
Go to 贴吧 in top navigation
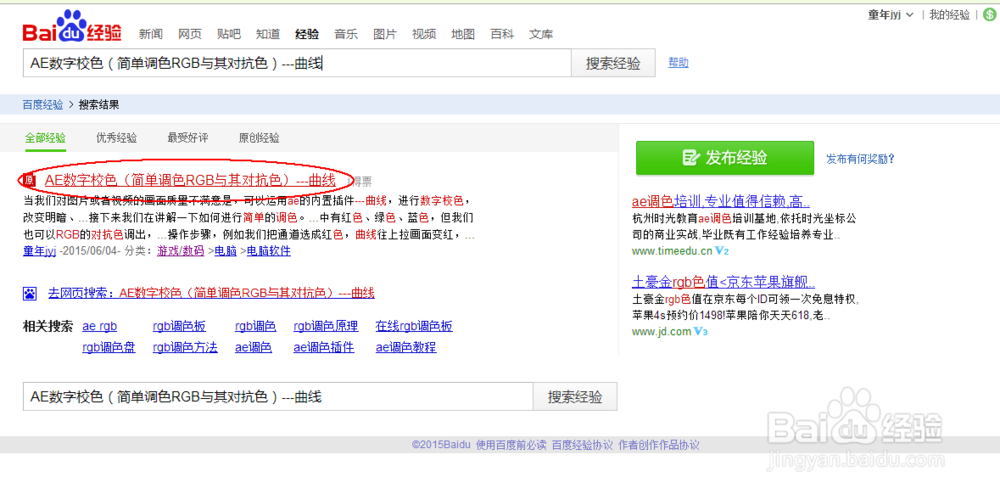pyautogui.click(x=228, y=34)
